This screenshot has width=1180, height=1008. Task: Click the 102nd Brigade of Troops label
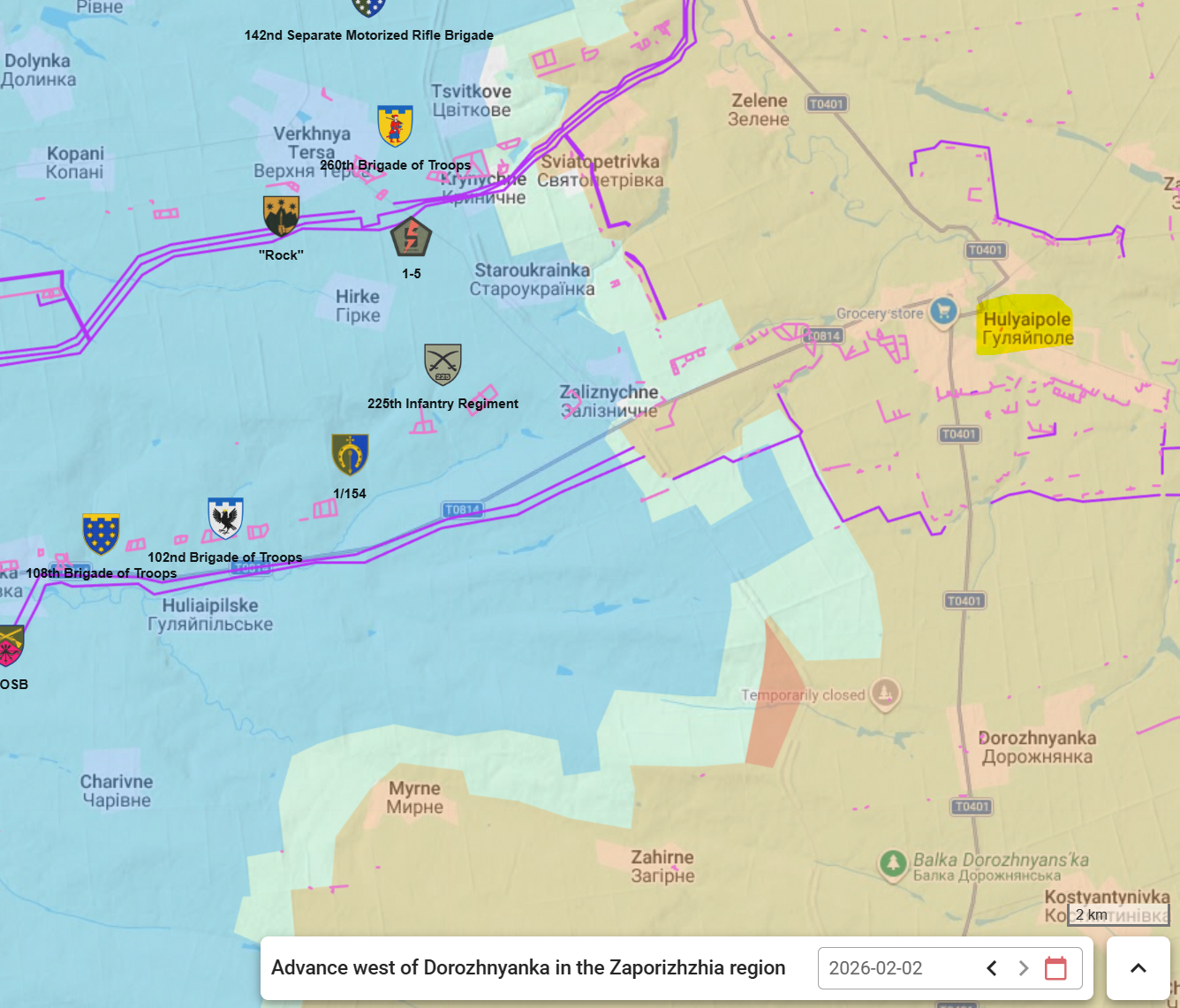225,557
